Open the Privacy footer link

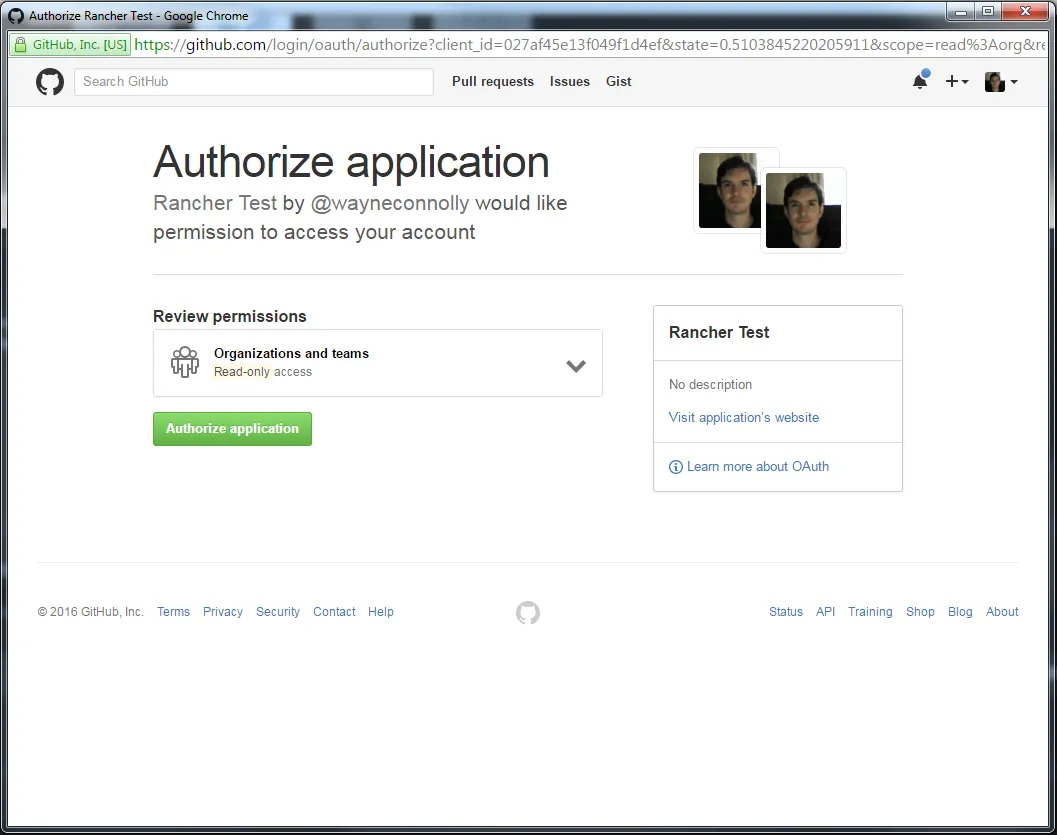pyautogui.click(x=222, y=611)
